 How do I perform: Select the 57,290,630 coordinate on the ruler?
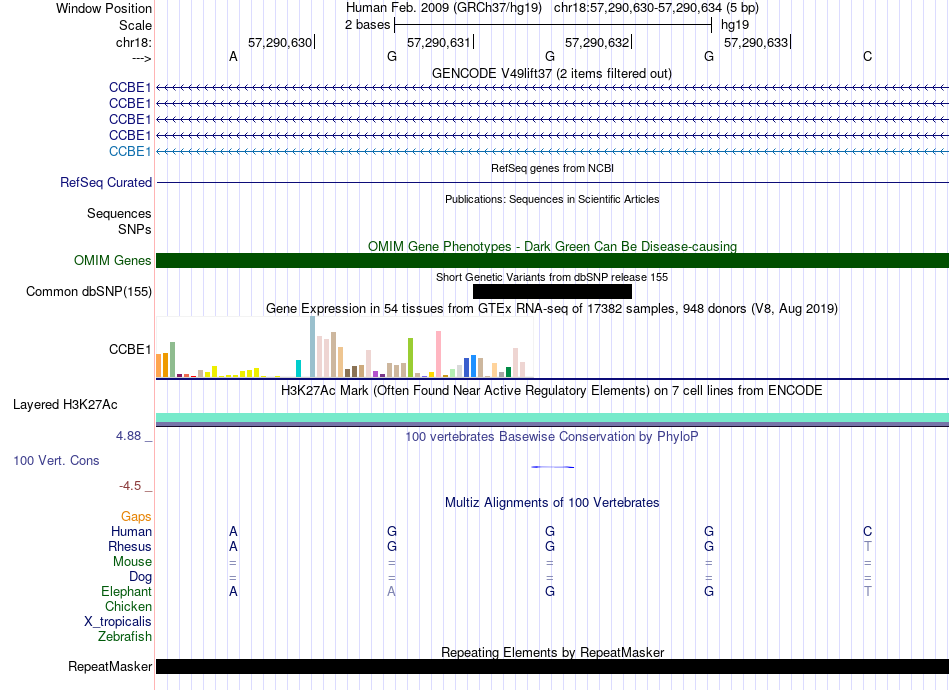[x=280, y=42]
